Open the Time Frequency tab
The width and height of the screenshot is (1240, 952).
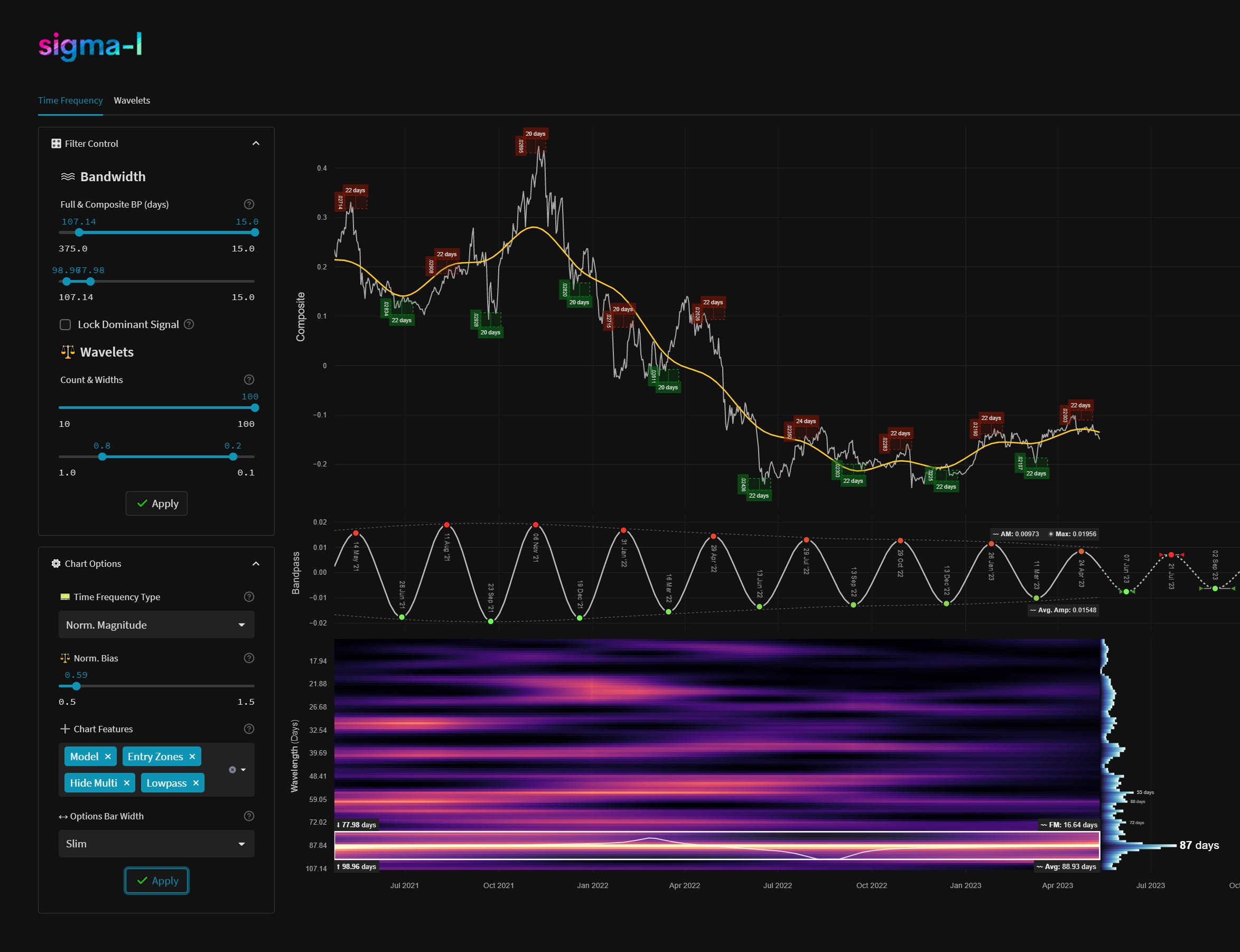pos(70,100)
